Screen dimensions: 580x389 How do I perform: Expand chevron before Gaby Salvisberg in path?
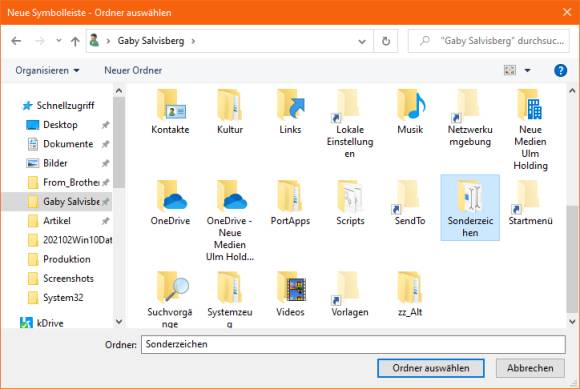(x=108, y=41)
